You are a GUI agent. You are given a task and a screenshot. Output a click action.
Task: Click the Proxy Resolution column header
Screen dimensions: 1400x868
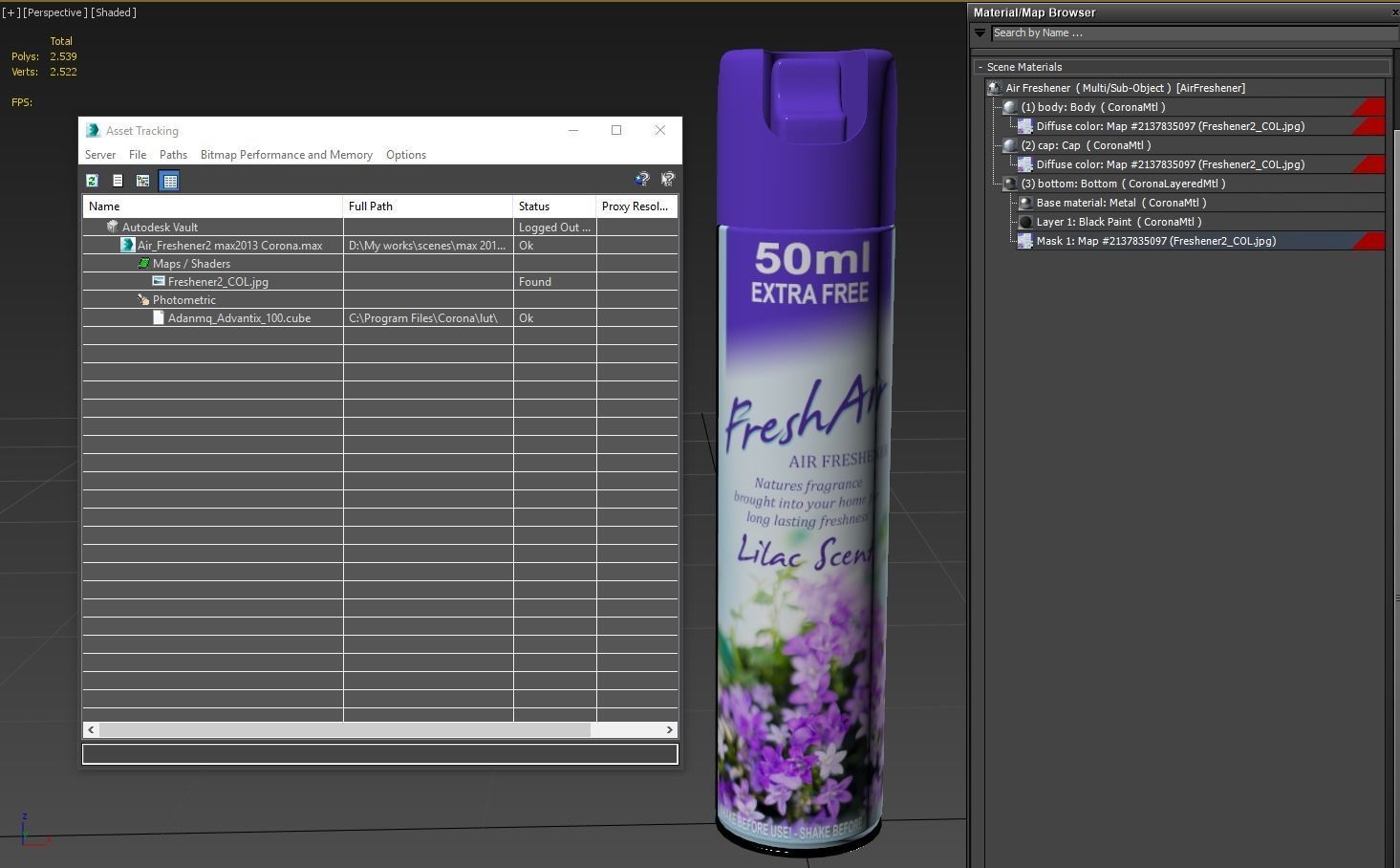point(636,206)
